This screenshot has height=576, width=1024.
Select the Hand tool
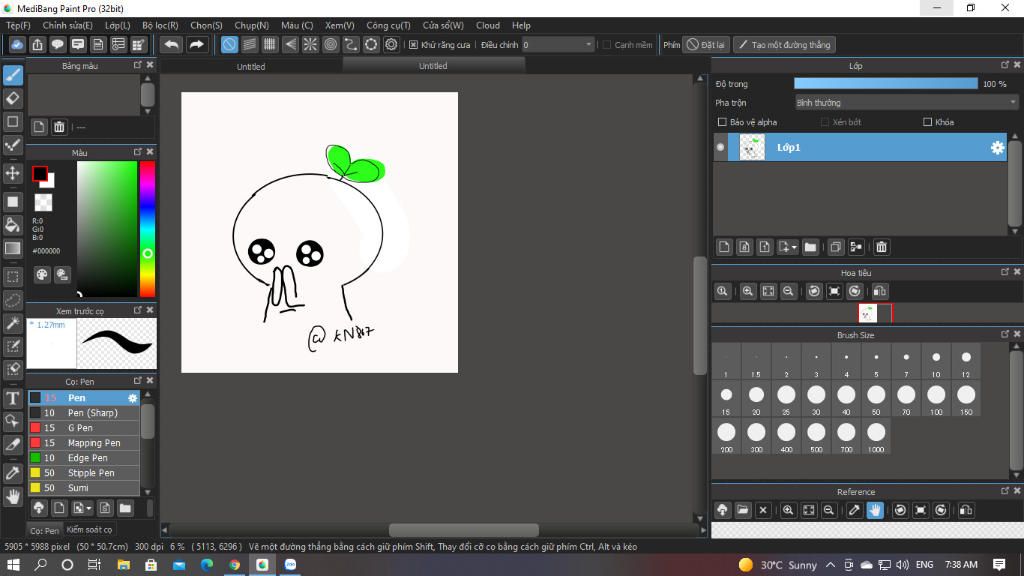click(12, 496)
